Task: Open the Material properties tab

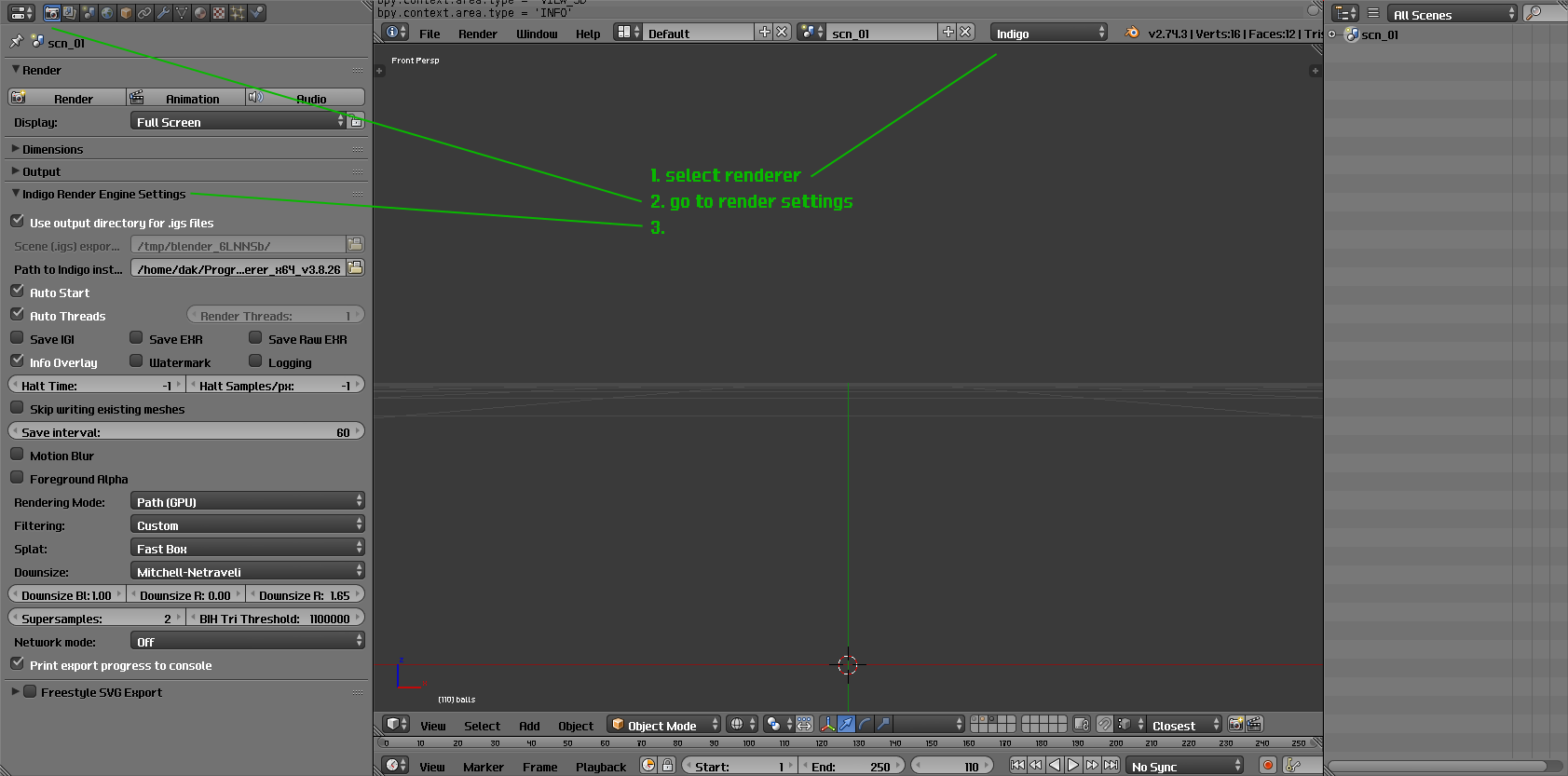Action: 200,13
